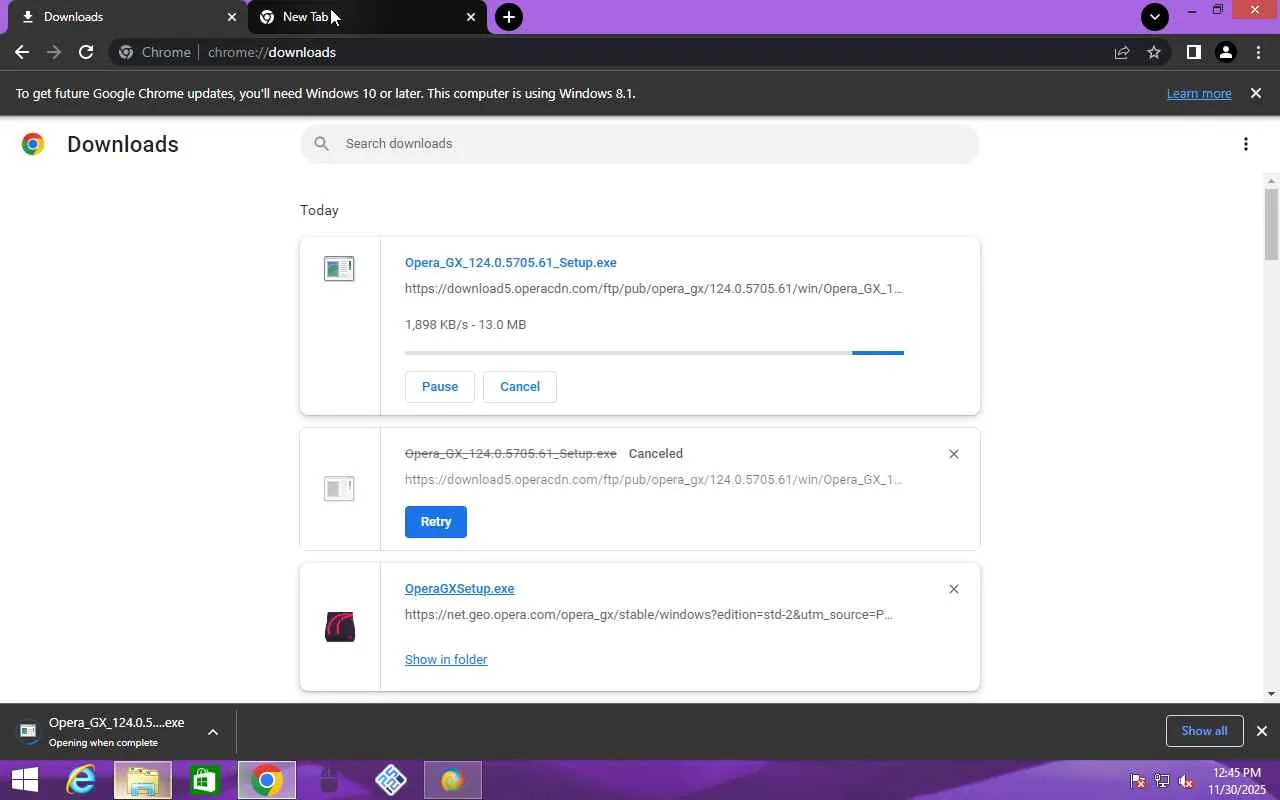Screen dimensions: 1280x800
Task: Open the Chrome three-dot menu in the toolbar
Action: pyautogui.click(x=1258, y=52)
